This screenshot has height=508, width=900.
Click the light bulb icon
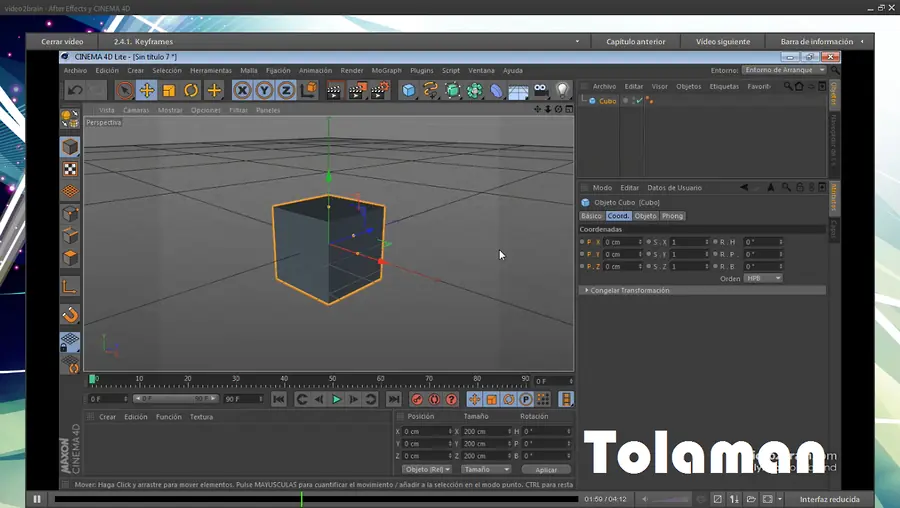(x=562, y=91)
